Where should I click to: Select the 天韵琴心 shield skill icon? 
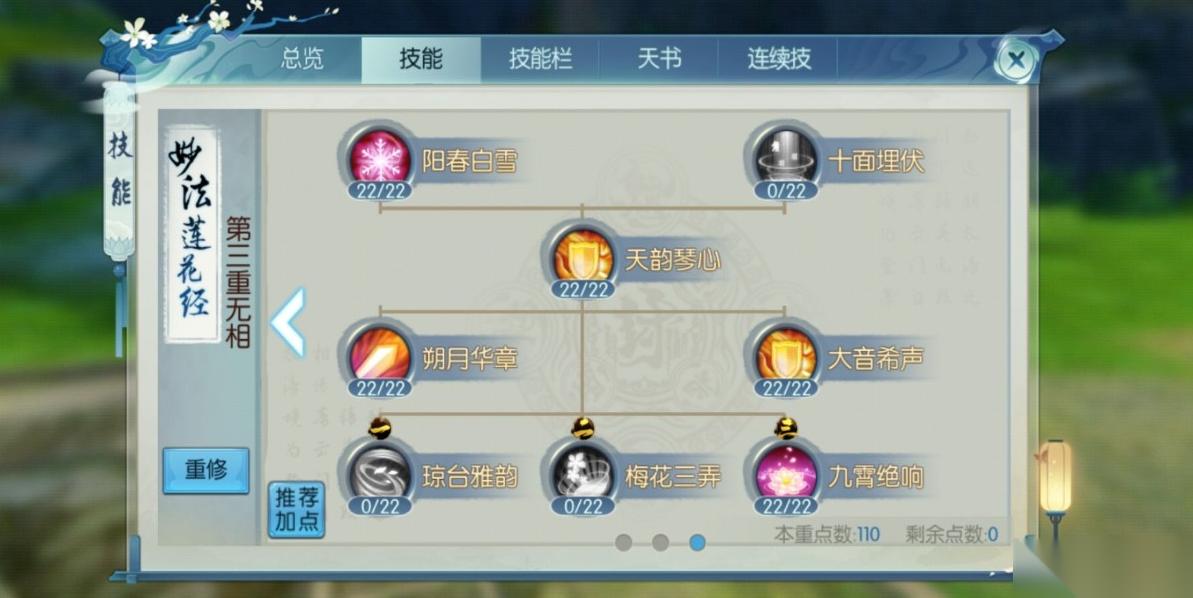[583, 257]
